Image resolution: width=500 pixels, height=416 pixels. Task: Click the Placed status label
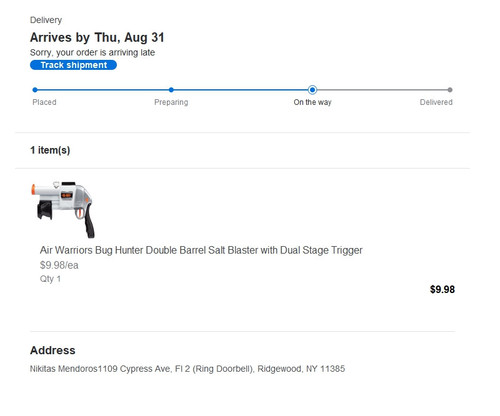click(44, 102)
